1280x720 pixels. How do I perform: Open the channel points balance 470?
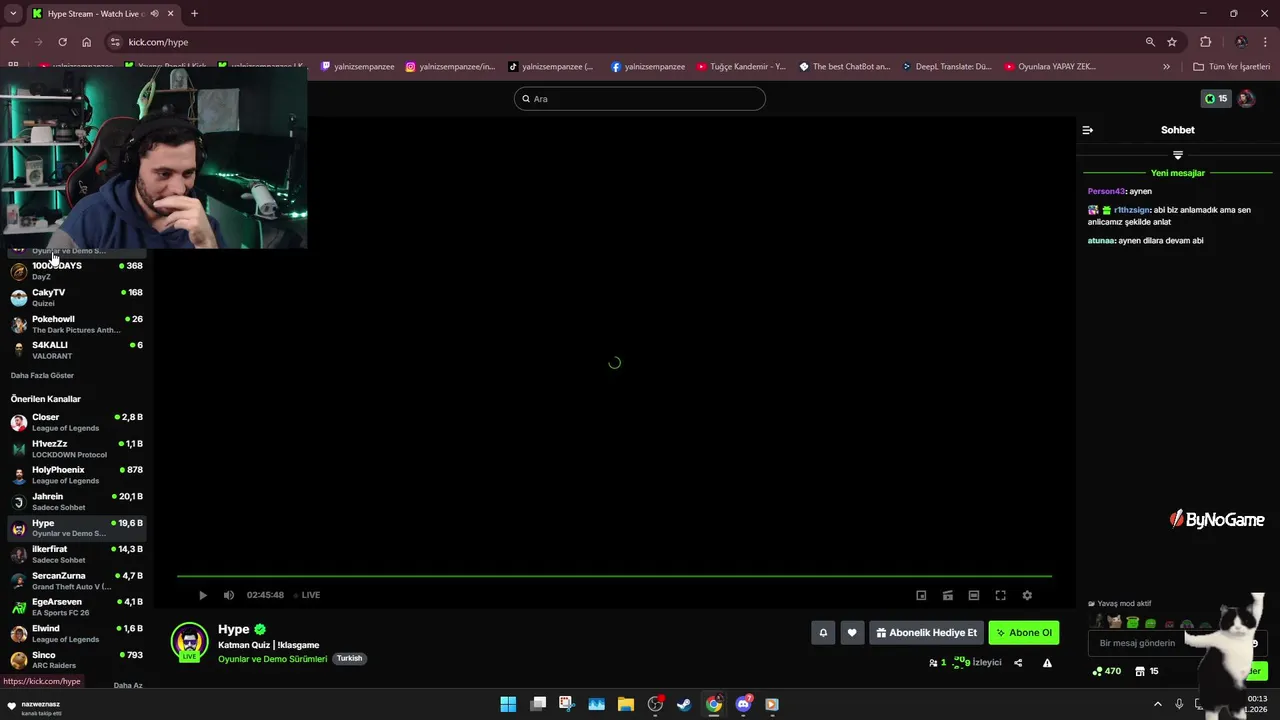point(1107,671)
